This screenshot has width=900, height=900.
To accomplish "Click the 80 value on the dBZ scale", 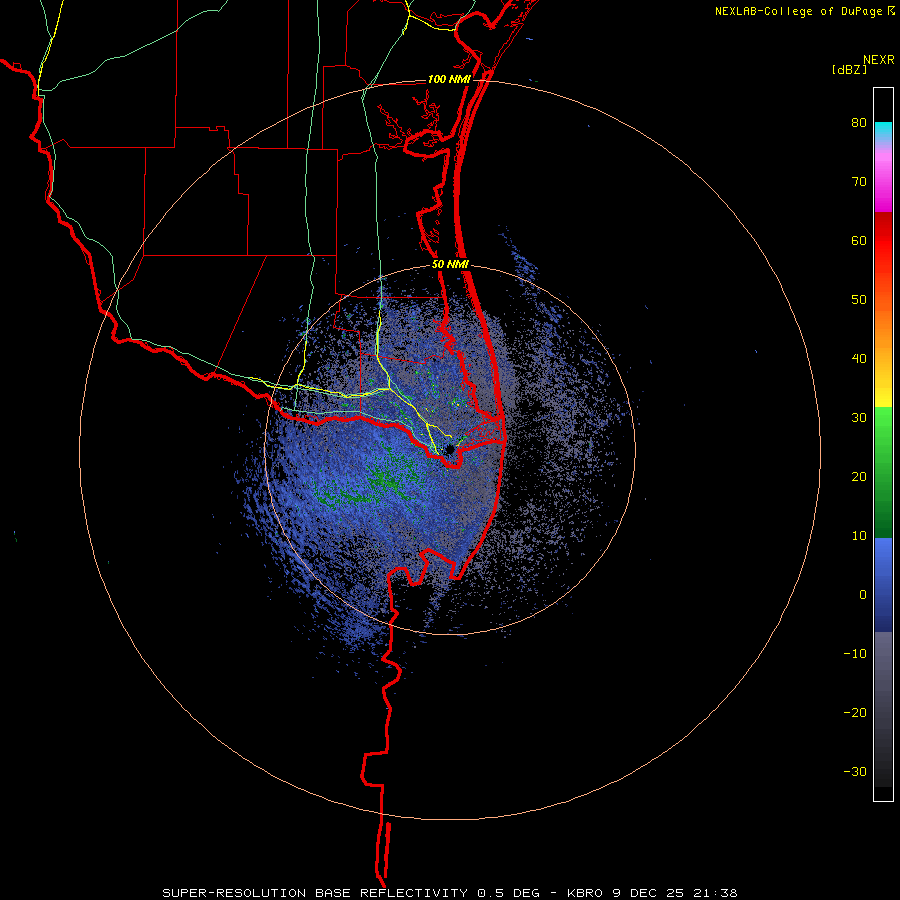I will click(x=859, y=123).
